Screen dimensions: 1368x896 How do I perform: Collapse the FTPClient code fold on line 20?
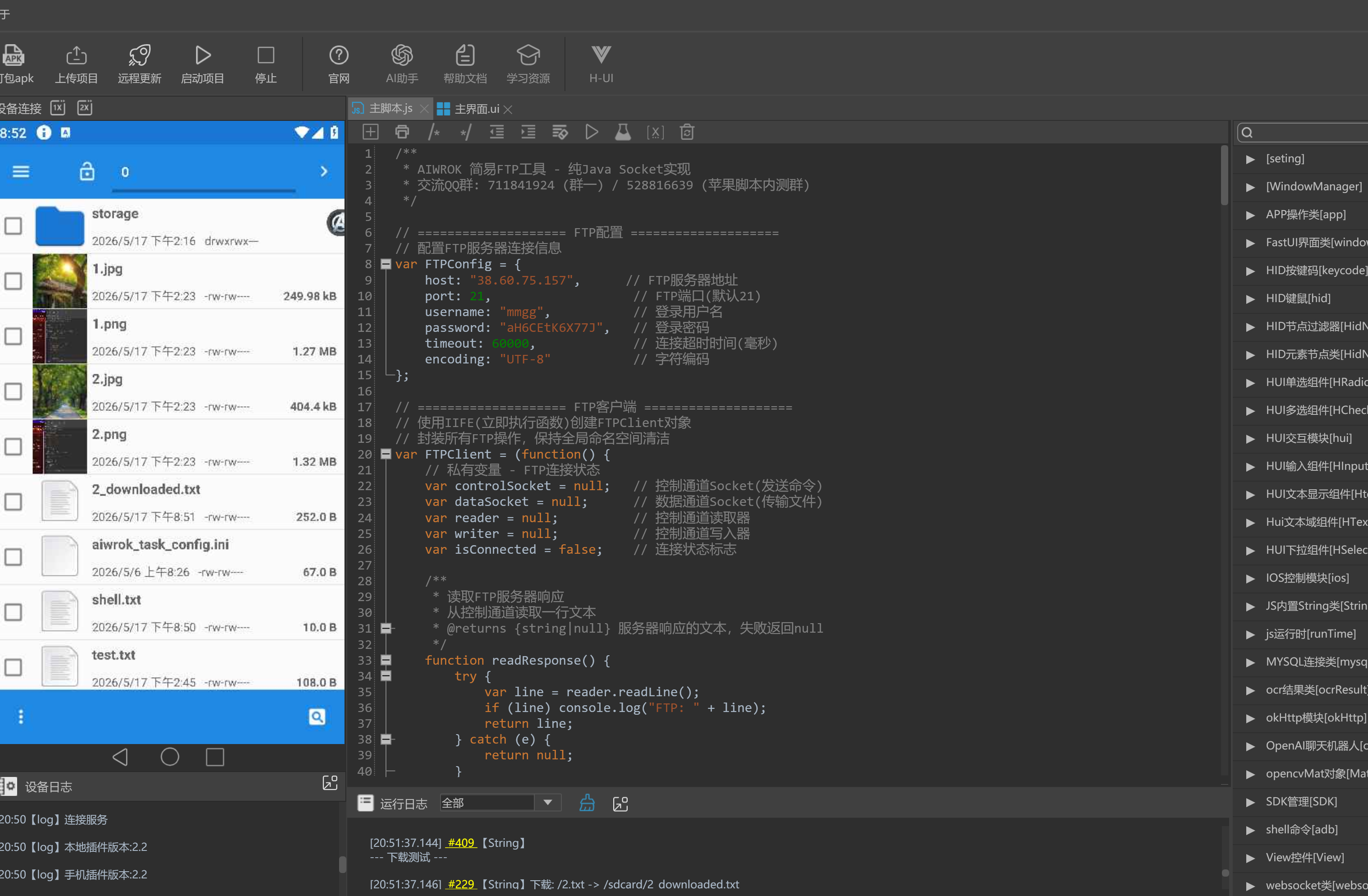tap(386, 454)
